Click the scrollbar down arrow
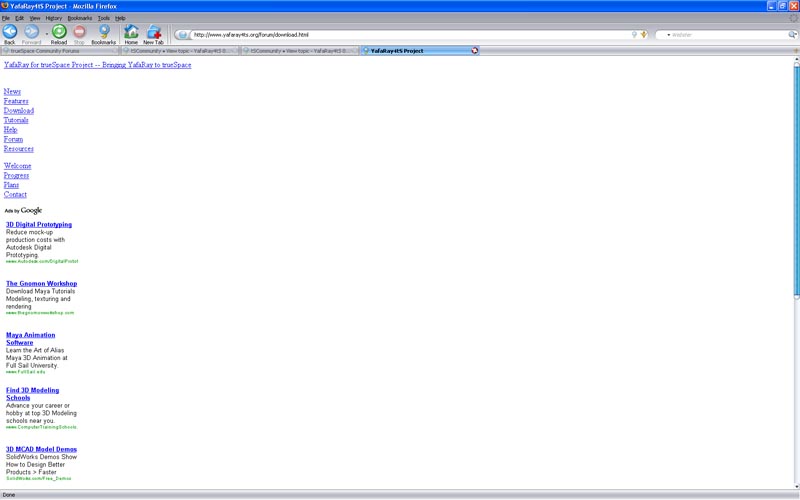This screenshot has width=800, height=500. click(x=796, y=486)
